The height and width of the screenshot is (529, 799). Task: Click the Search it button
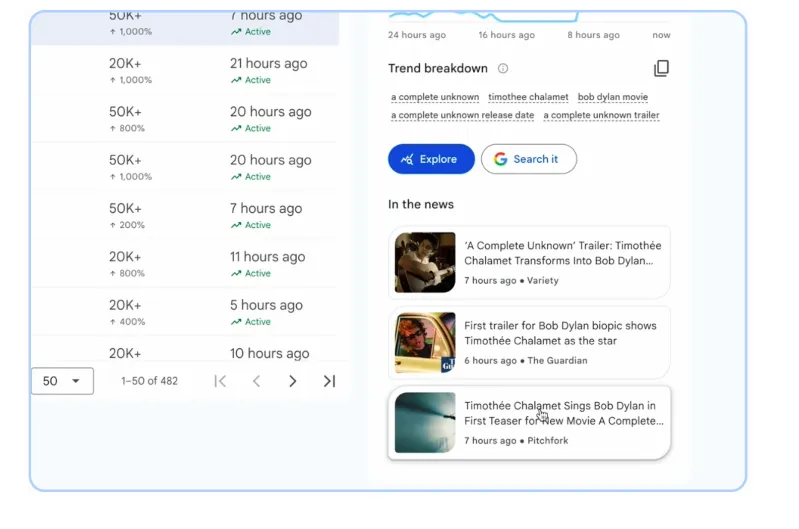[x=529, y=159]
